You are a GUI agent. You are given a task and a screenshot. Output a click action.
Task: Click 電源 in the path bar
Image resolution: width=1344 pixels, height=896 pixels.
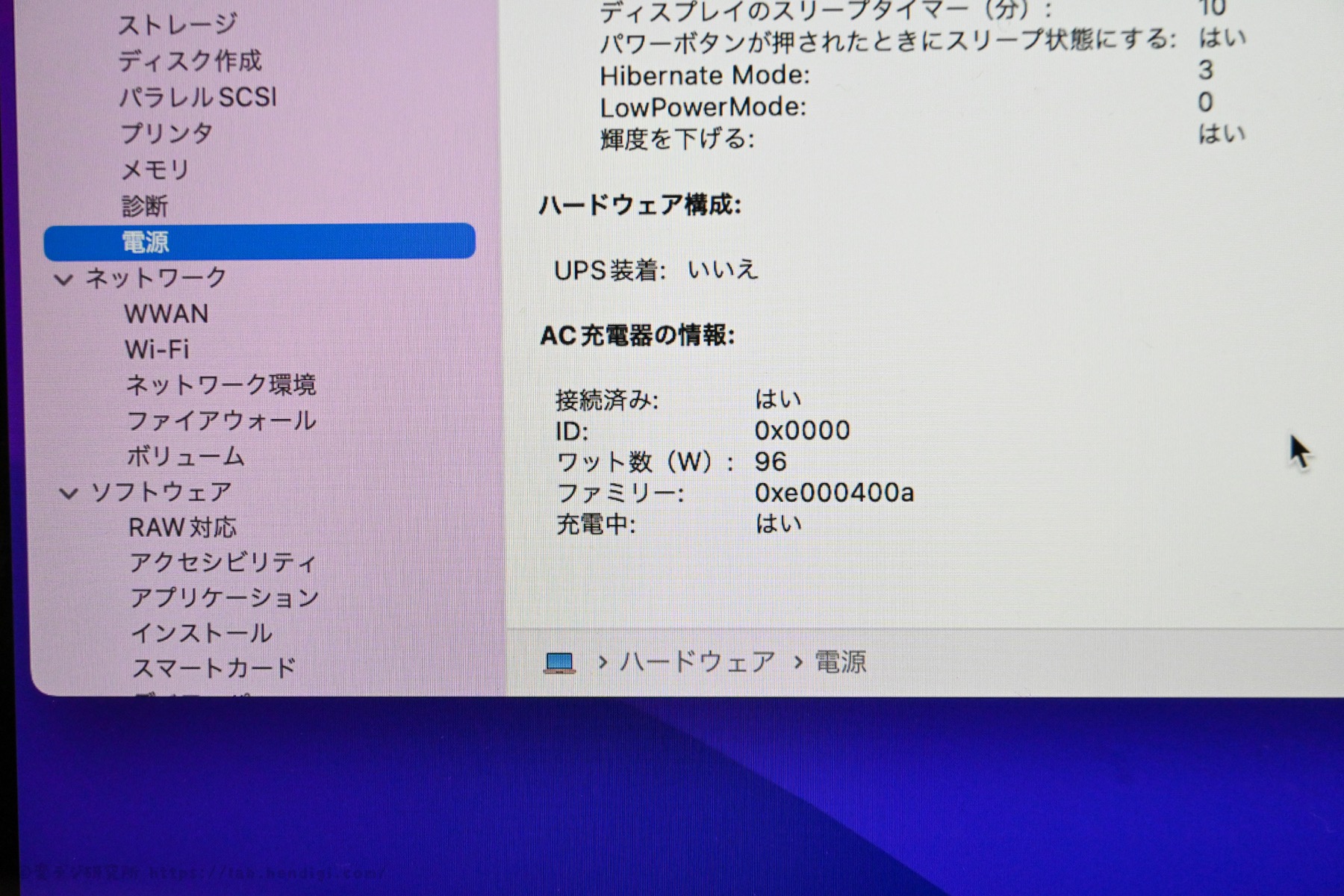point(840,662)
